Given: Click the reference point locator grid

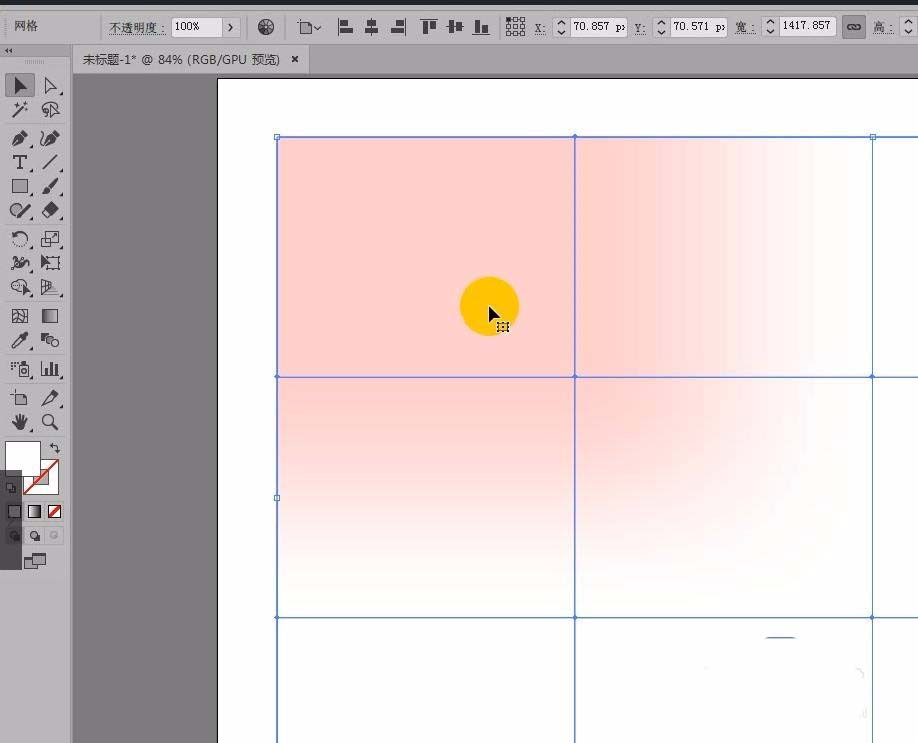Looking at the screenshot, I should coord(515,27).
